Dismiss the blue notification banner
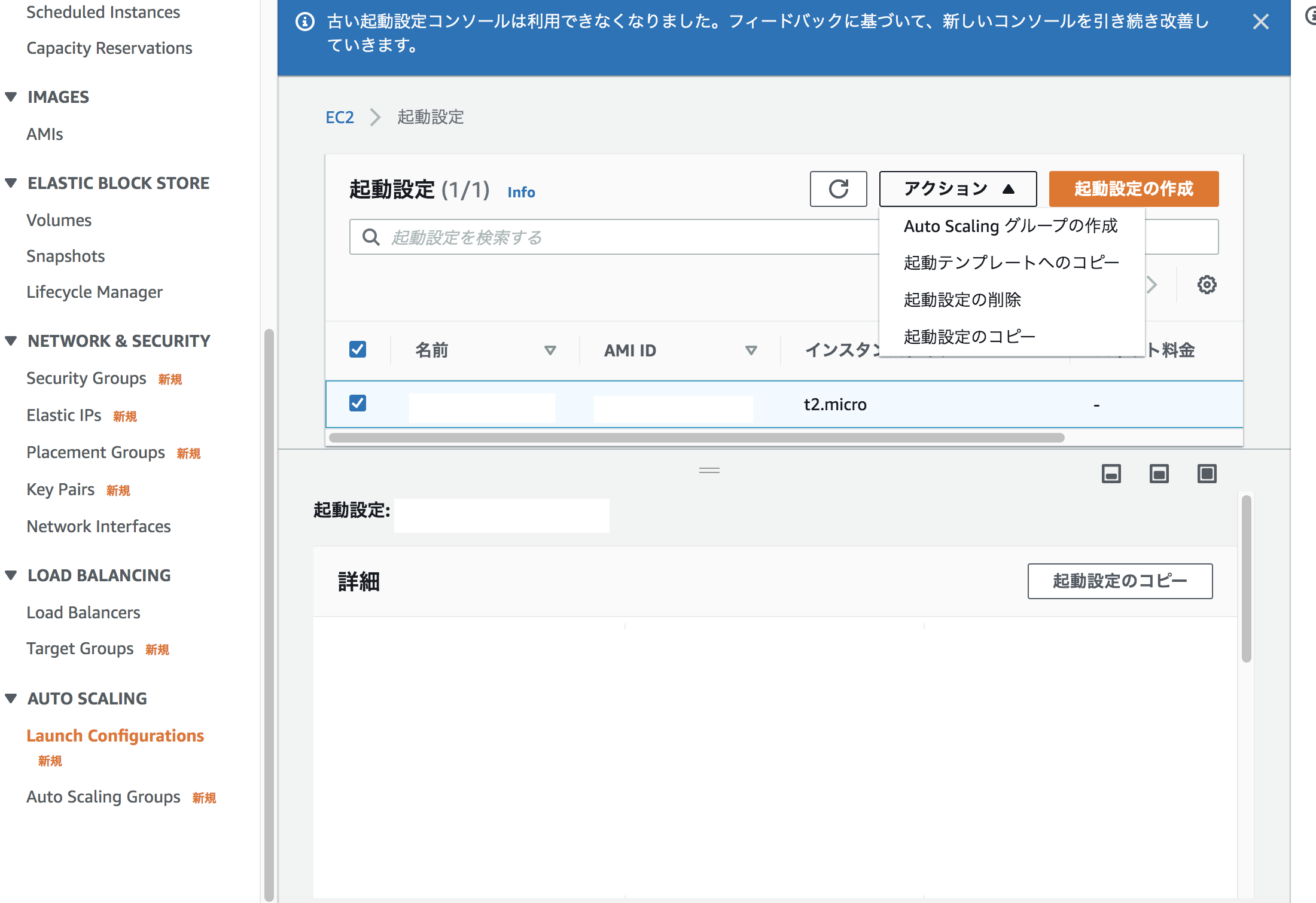This screenshot has height=903, width=1316. [x=1261, y=22]
